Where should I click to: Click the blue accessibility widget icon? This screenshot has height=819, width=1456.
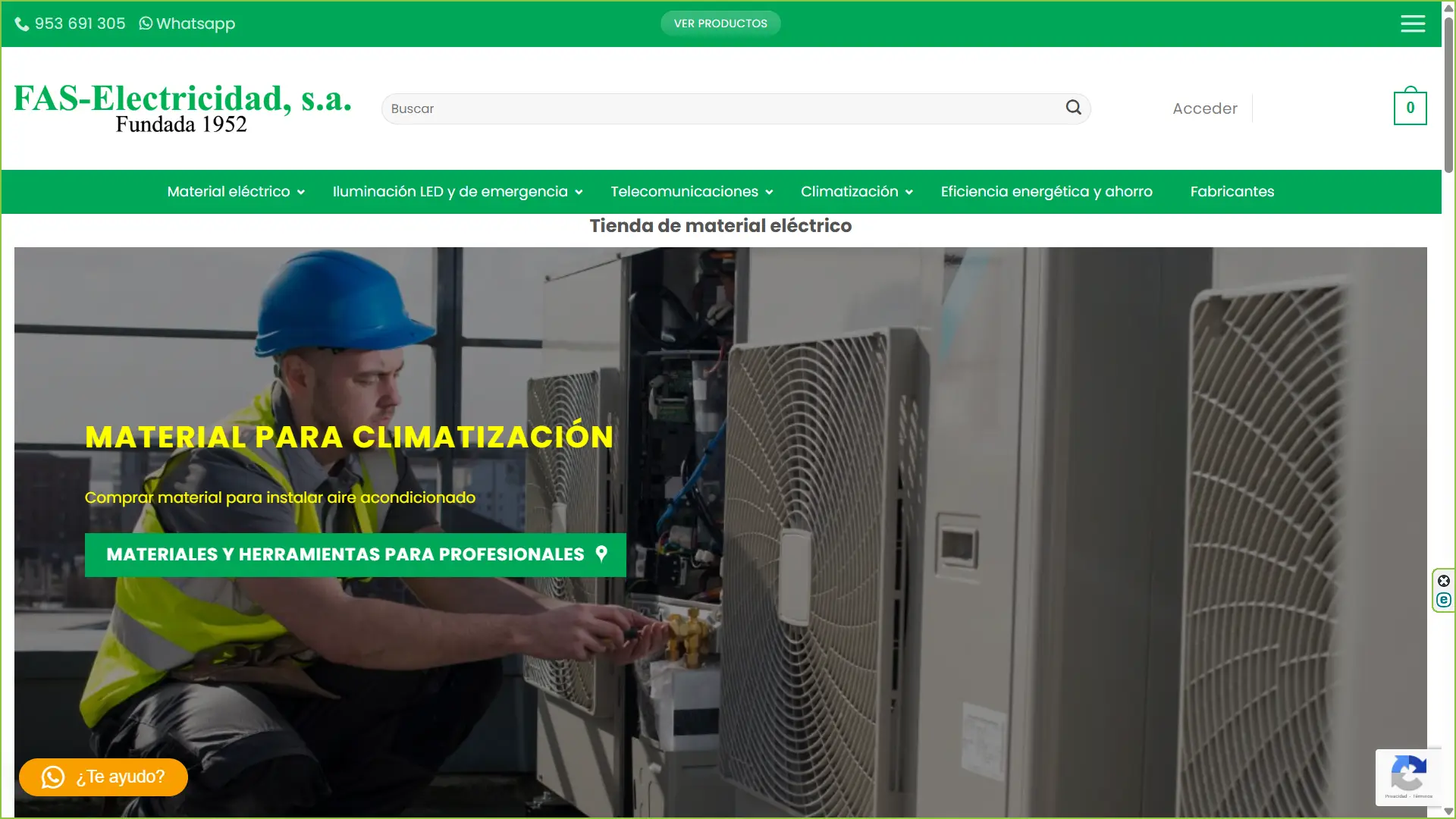pyautogui.click(x=1444, y=600)
